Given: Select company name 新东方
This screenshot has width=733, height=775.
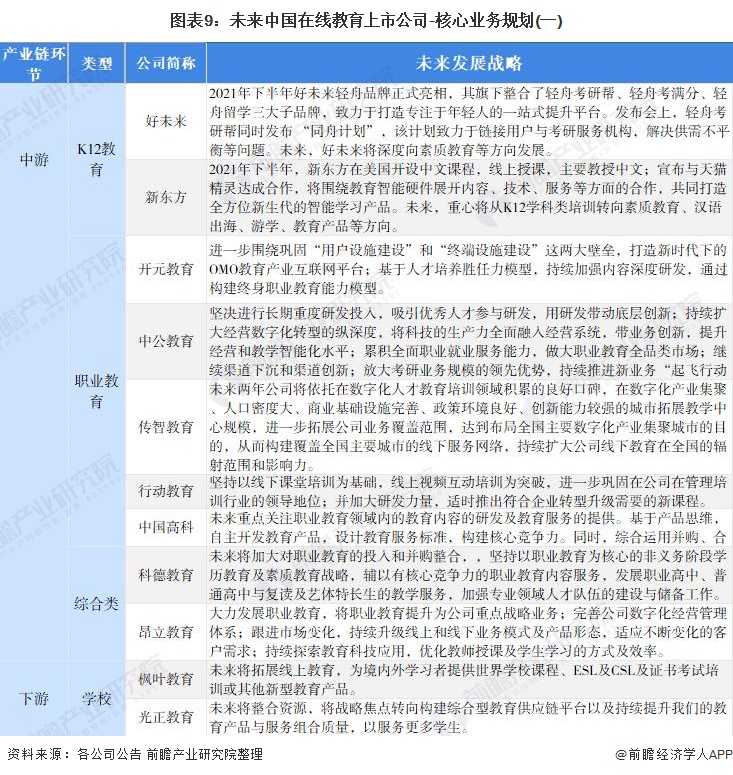Looking at the screenshot, I should (166, 197).
